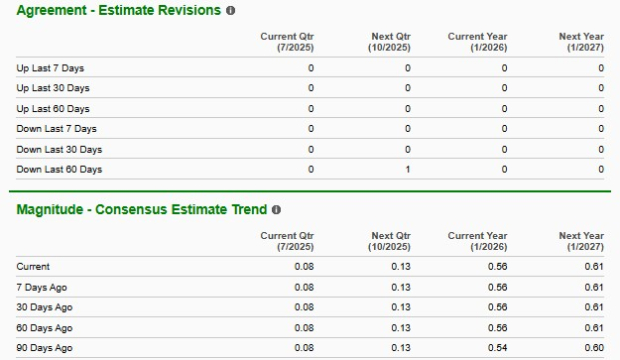Select the 90 Days Ago row label

(x=44, y=348)
